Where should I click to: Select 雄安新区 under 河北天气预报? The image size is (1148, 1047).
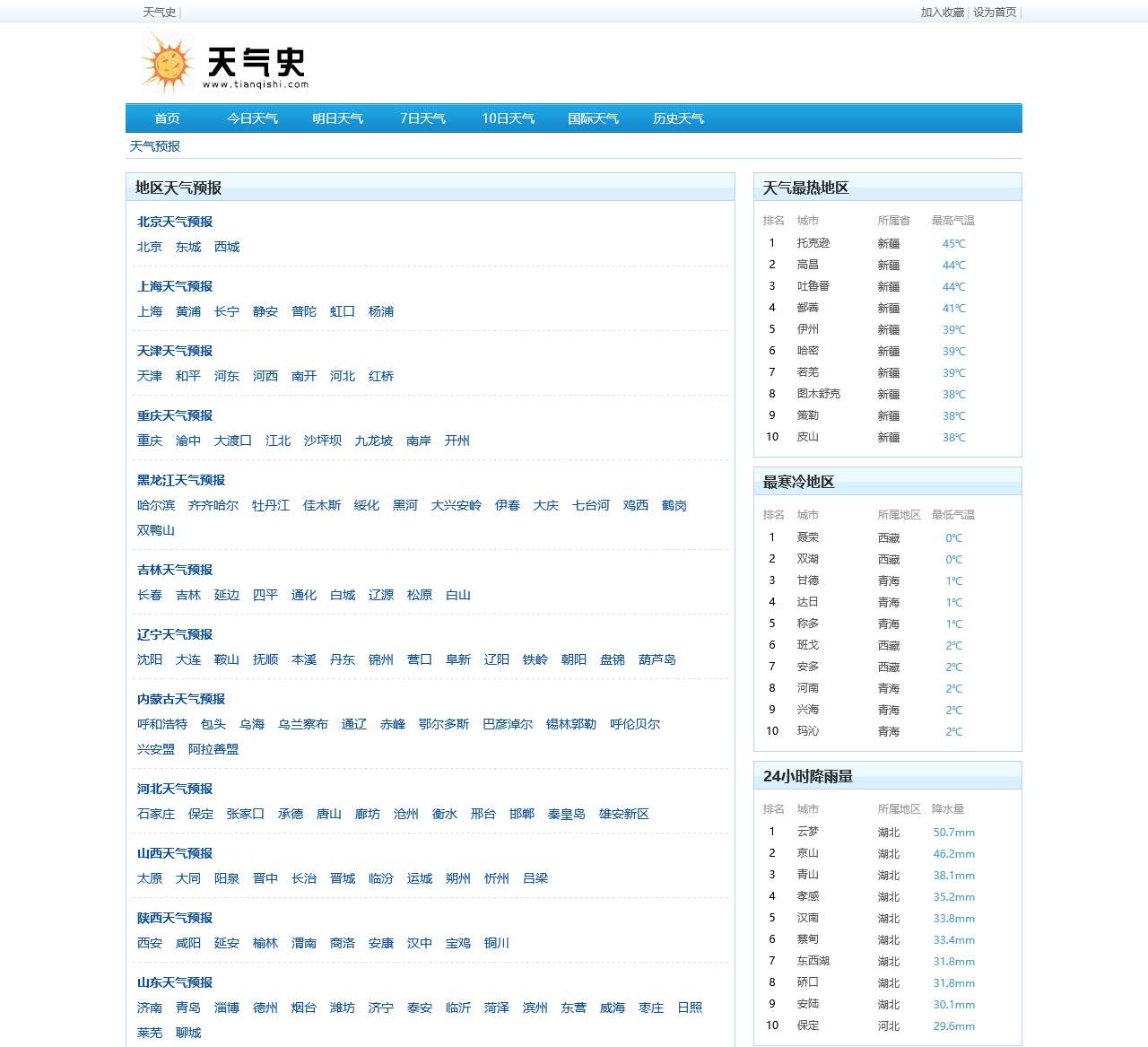pos(623,814)
